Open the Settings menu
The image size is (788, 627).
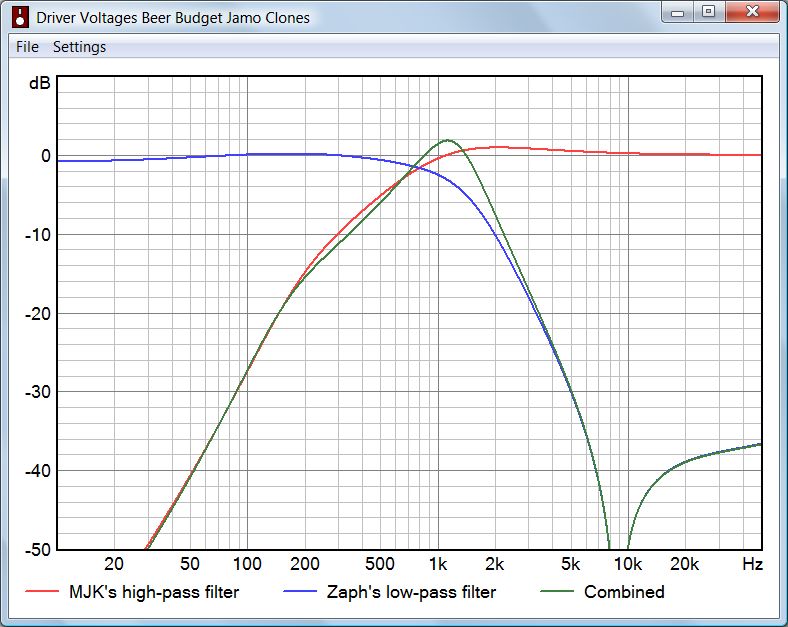pyautogui.click(x=79, y=47)
